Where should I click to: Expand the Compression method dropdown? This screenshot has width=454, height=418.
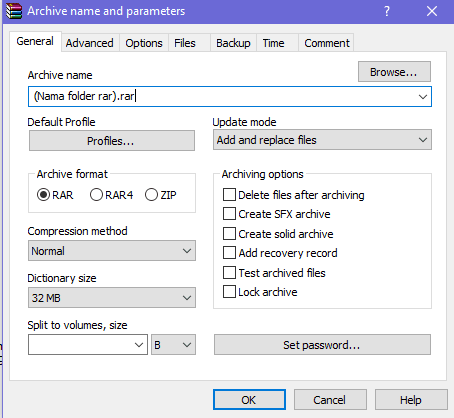(x=112, y=251)
